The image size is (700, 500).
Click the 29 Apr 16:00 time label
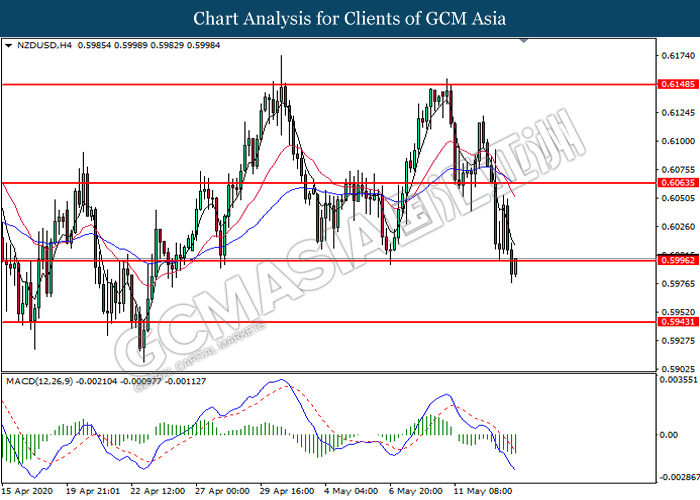coord(288,491)
